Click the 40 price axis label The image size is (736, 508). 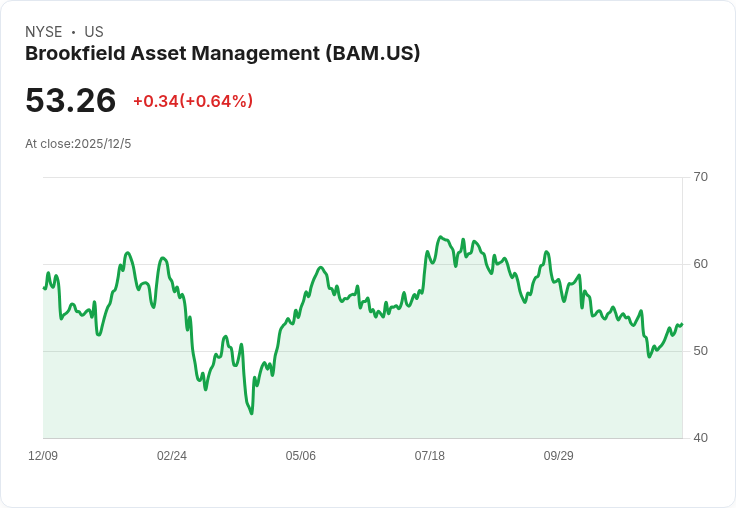coord(700,438)
